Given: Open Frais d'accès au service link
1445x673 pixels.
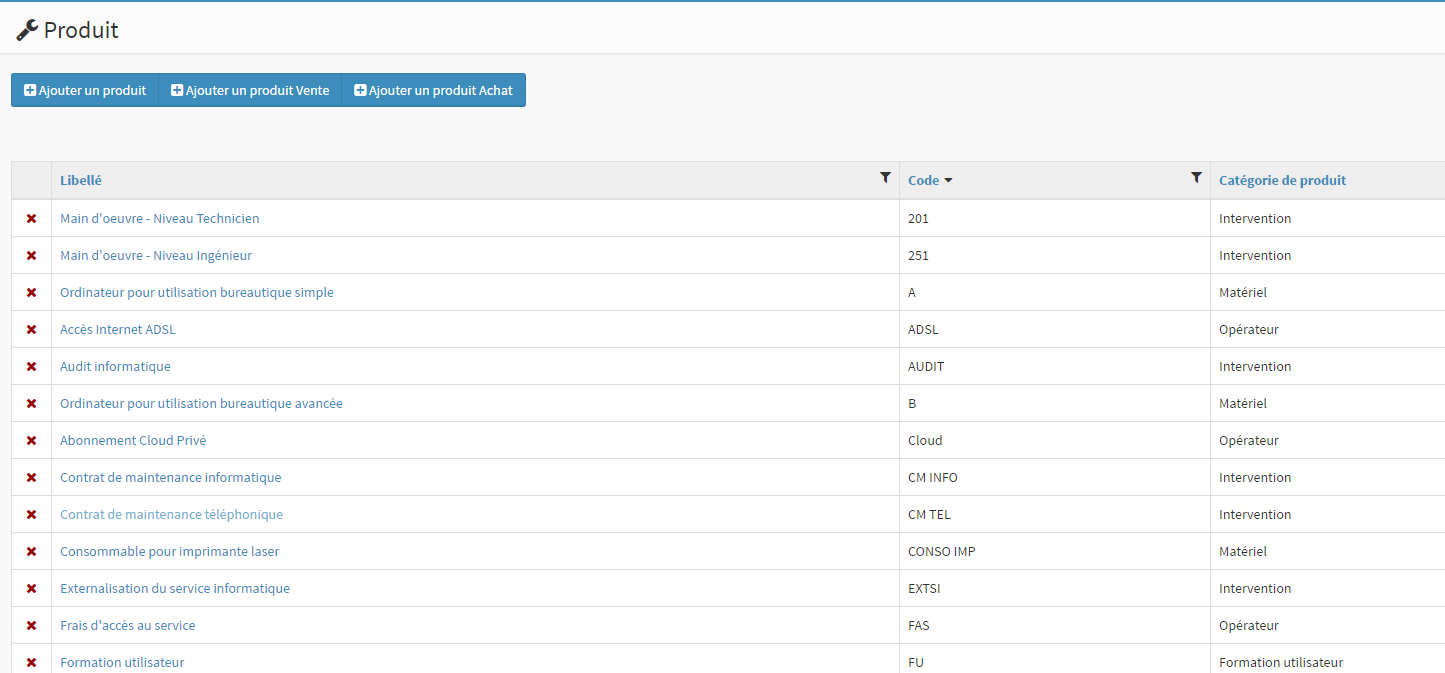Looking at the screenshot, I should [x=128, y=625].
